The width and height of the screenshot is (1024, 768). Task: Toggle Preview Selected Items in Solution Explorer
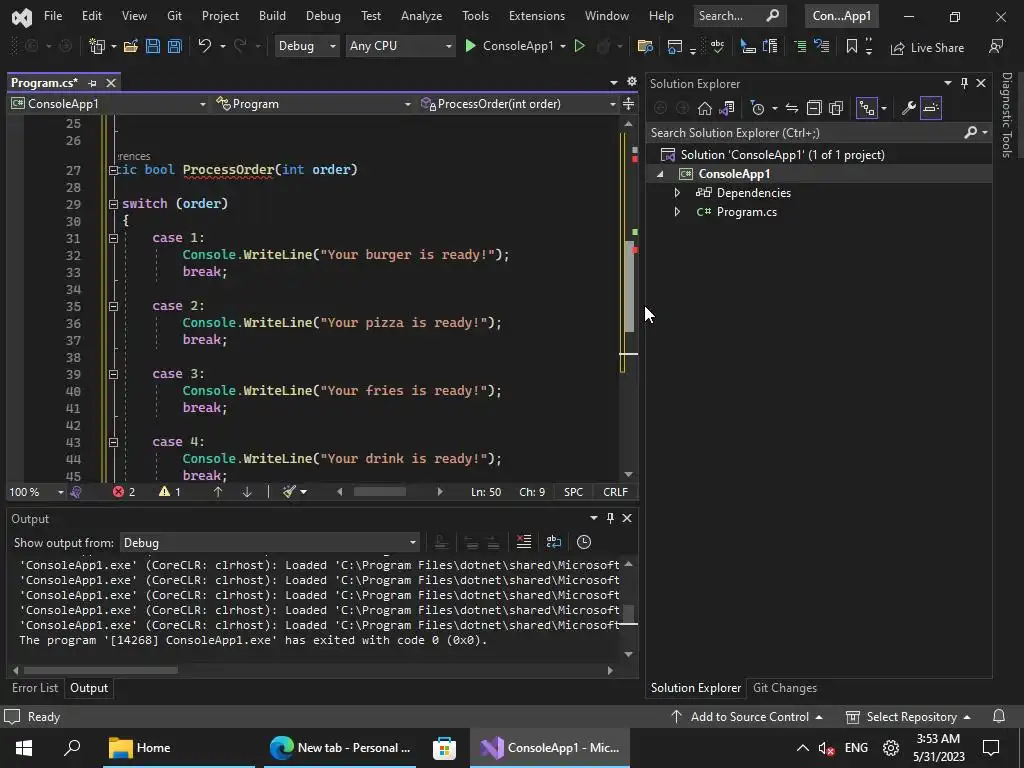[931, 108]
